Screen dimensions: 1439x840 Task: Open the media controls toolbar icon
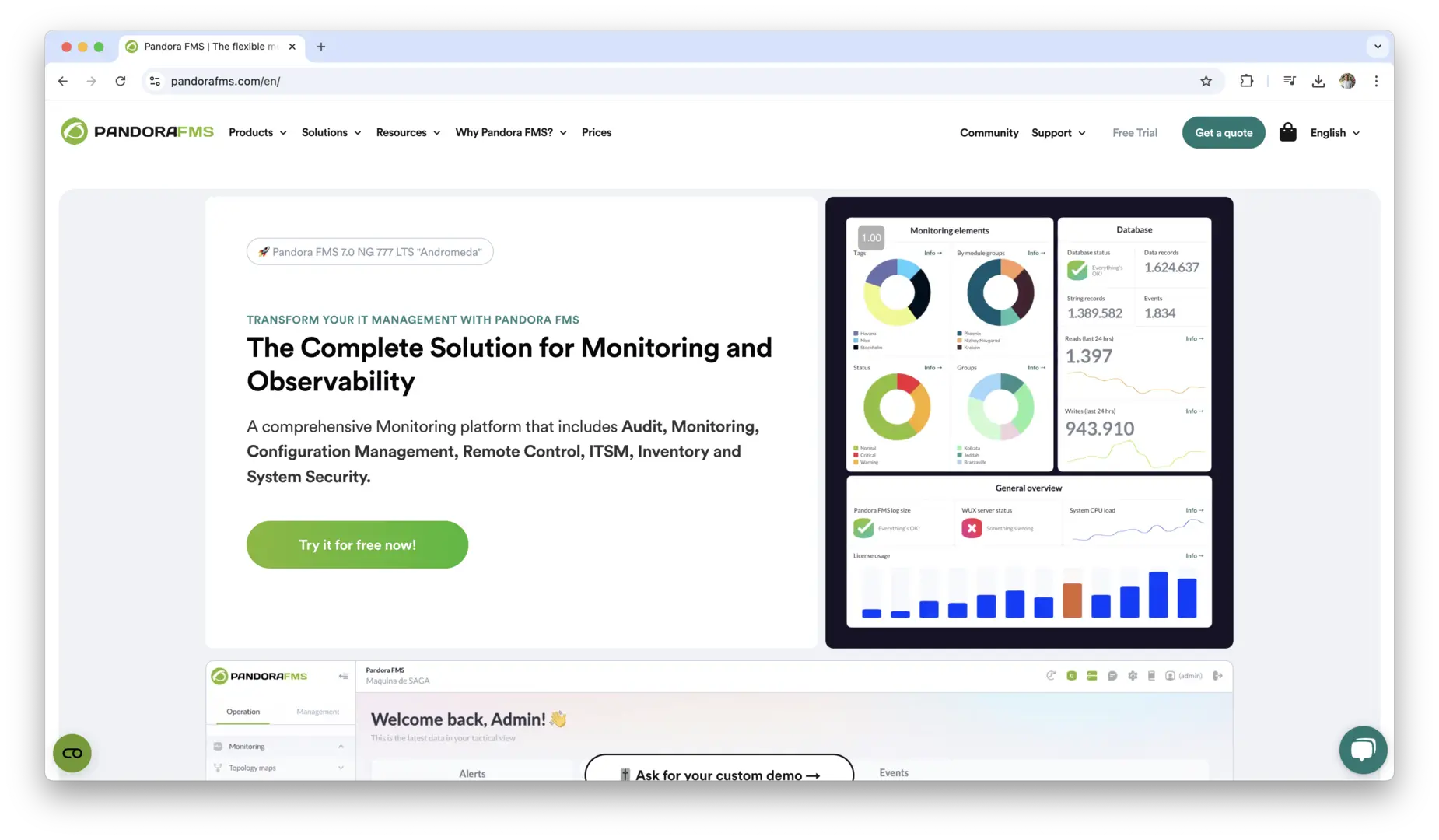click(1290, 81)
